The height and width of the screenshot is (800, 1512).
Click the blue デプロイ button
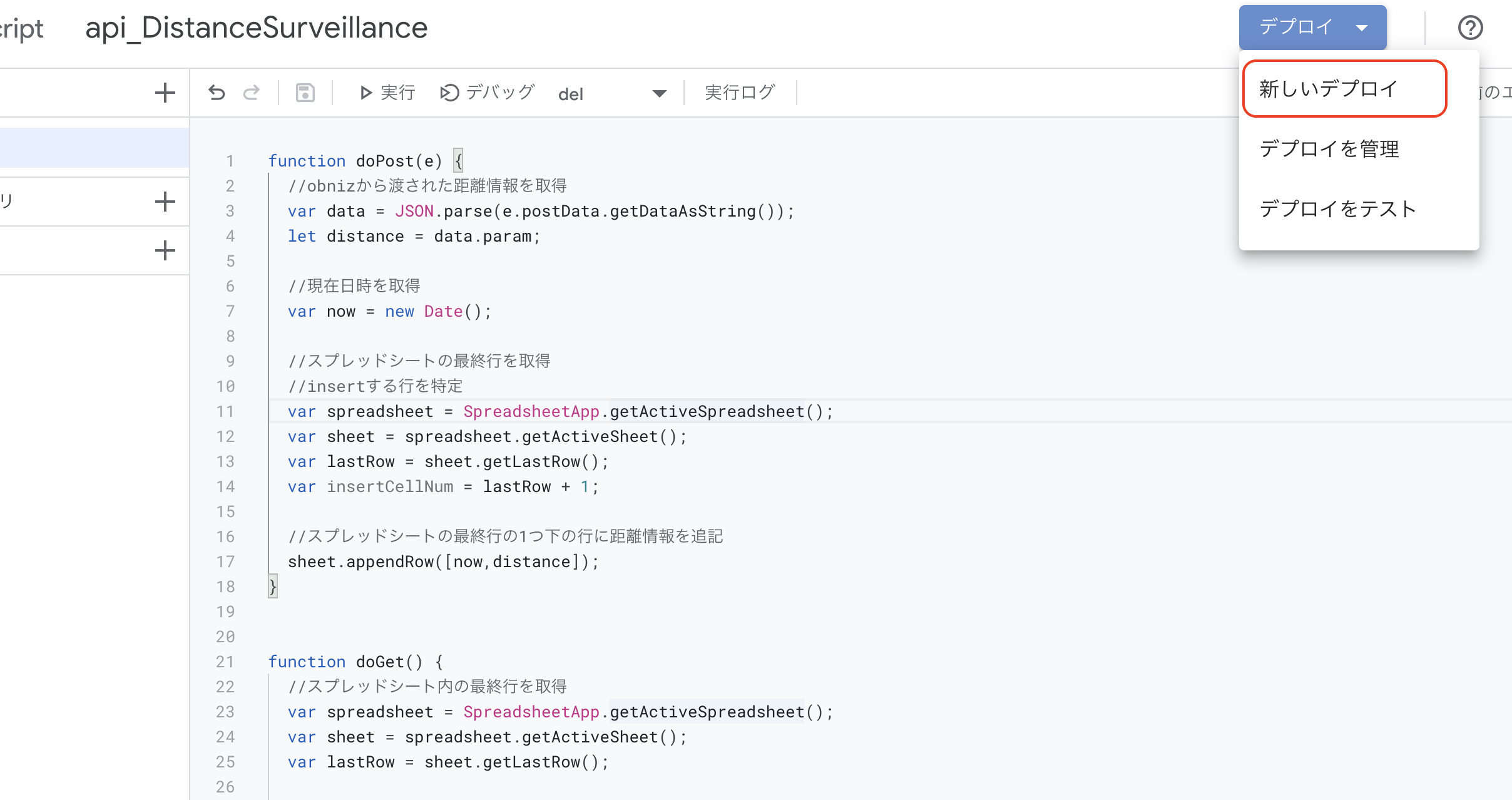[1312, 28]
